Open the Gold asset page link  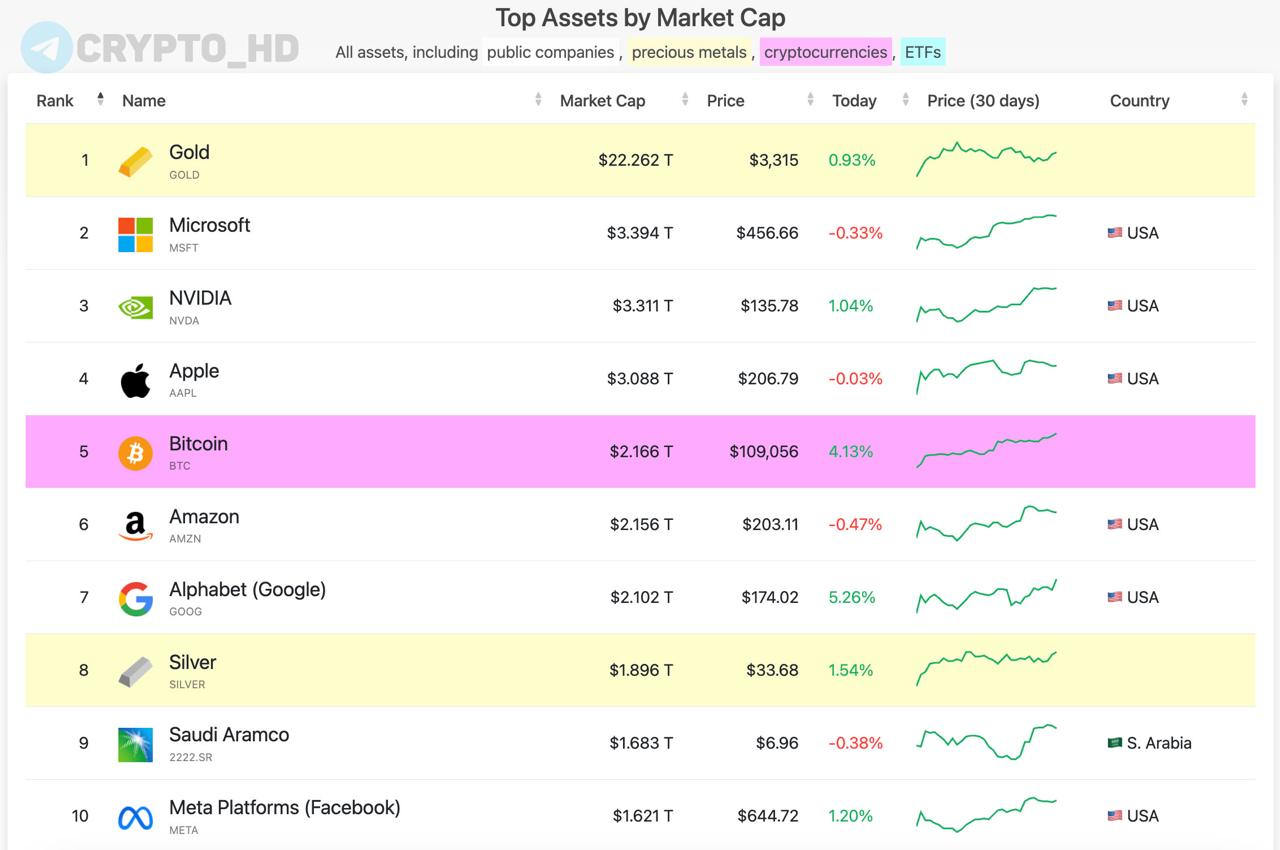tap(189, 152)
